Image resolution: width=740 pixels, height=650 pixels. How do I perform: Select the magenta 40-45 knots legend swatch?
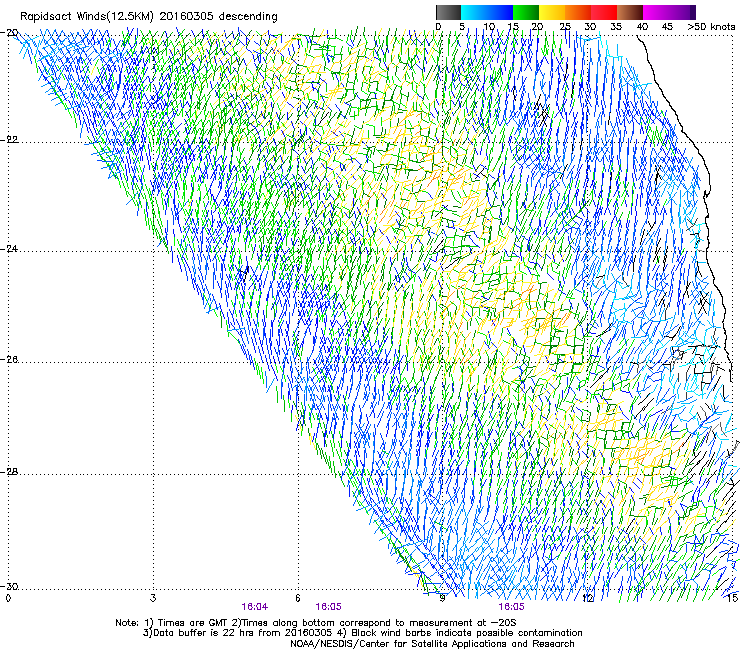point(656,12)
